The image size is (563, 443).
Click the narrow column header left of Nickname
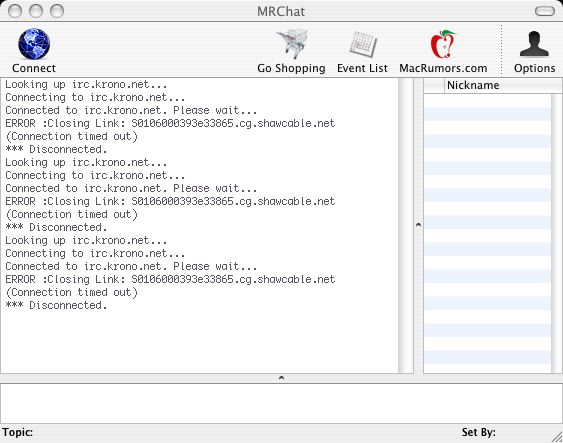434,85
